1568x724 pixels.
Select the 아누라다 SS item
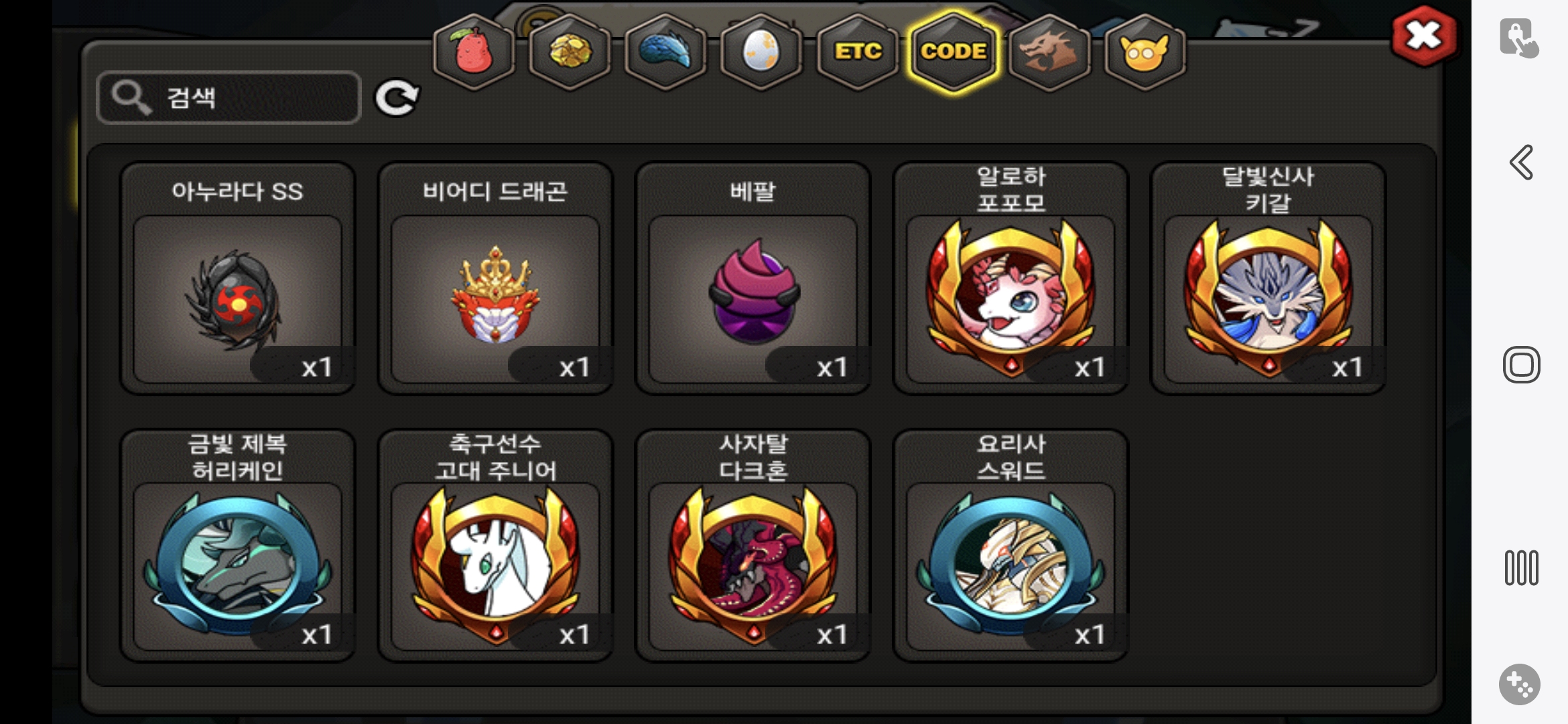[x=238, y=278]
